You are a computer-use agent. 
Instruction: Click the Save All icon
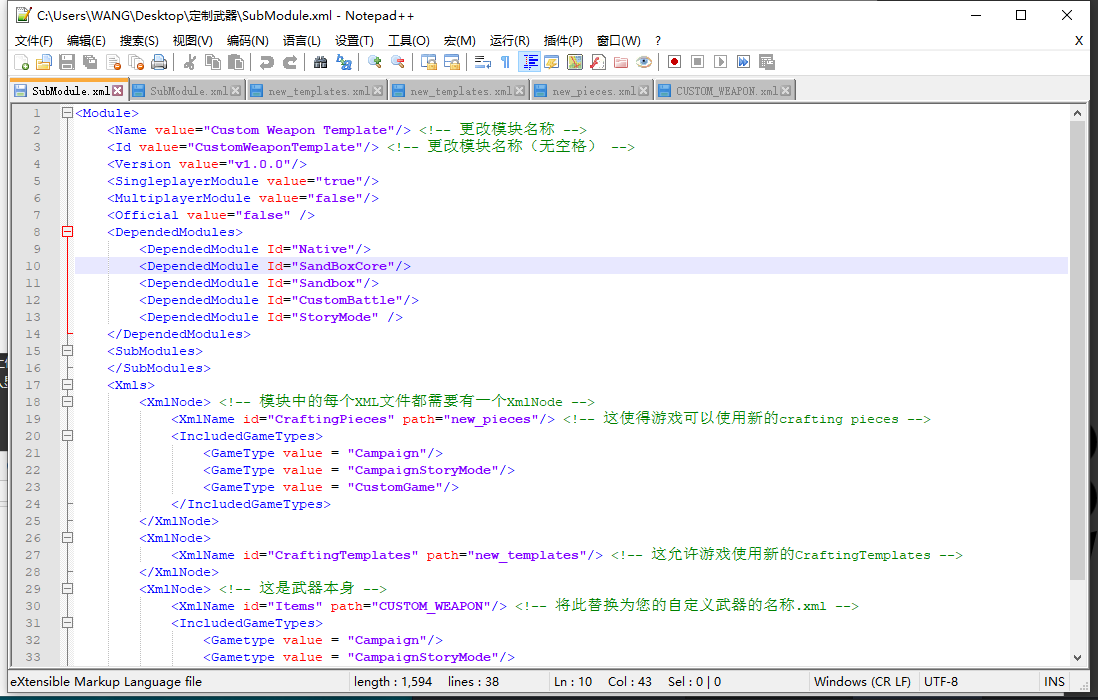pos(90,62)
